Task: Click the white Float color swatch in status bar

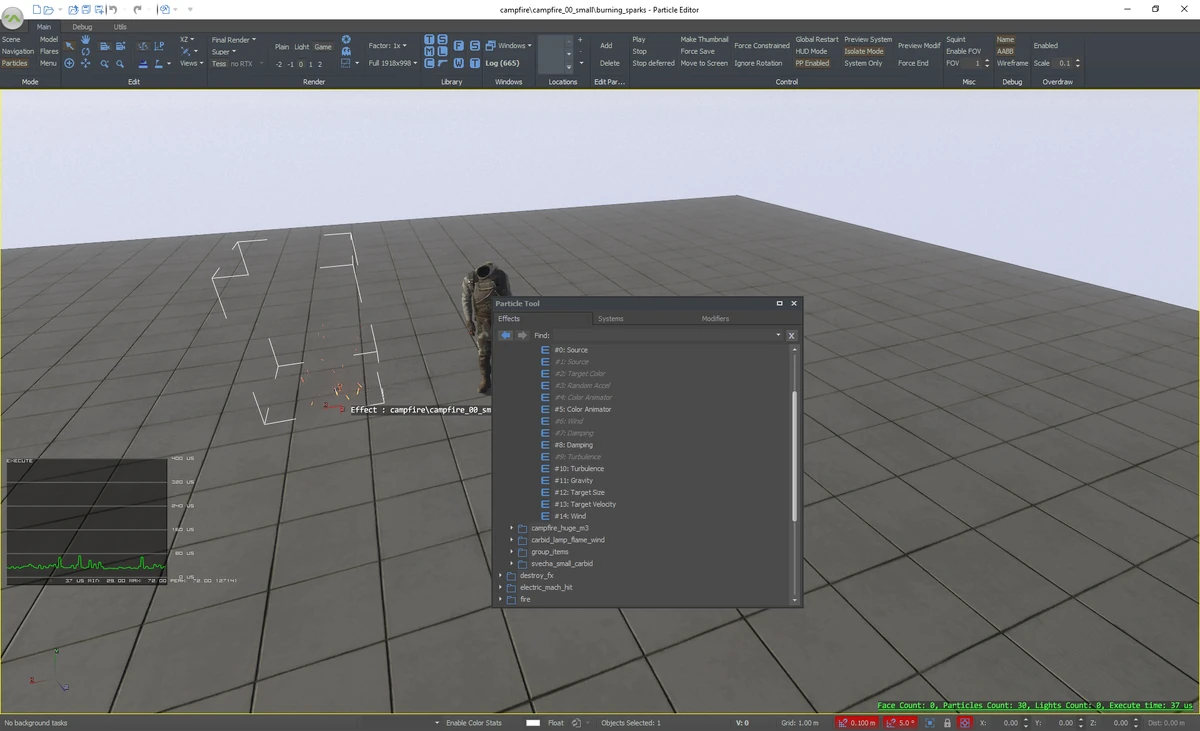Action: click(534, 722)
